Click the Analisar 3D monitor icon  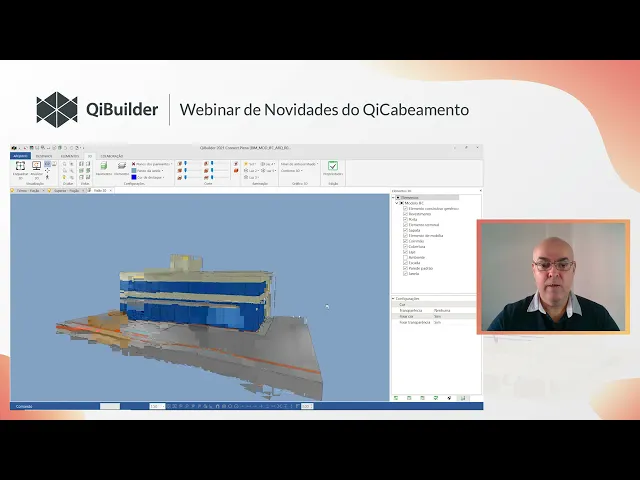click(x=36, y=165)
